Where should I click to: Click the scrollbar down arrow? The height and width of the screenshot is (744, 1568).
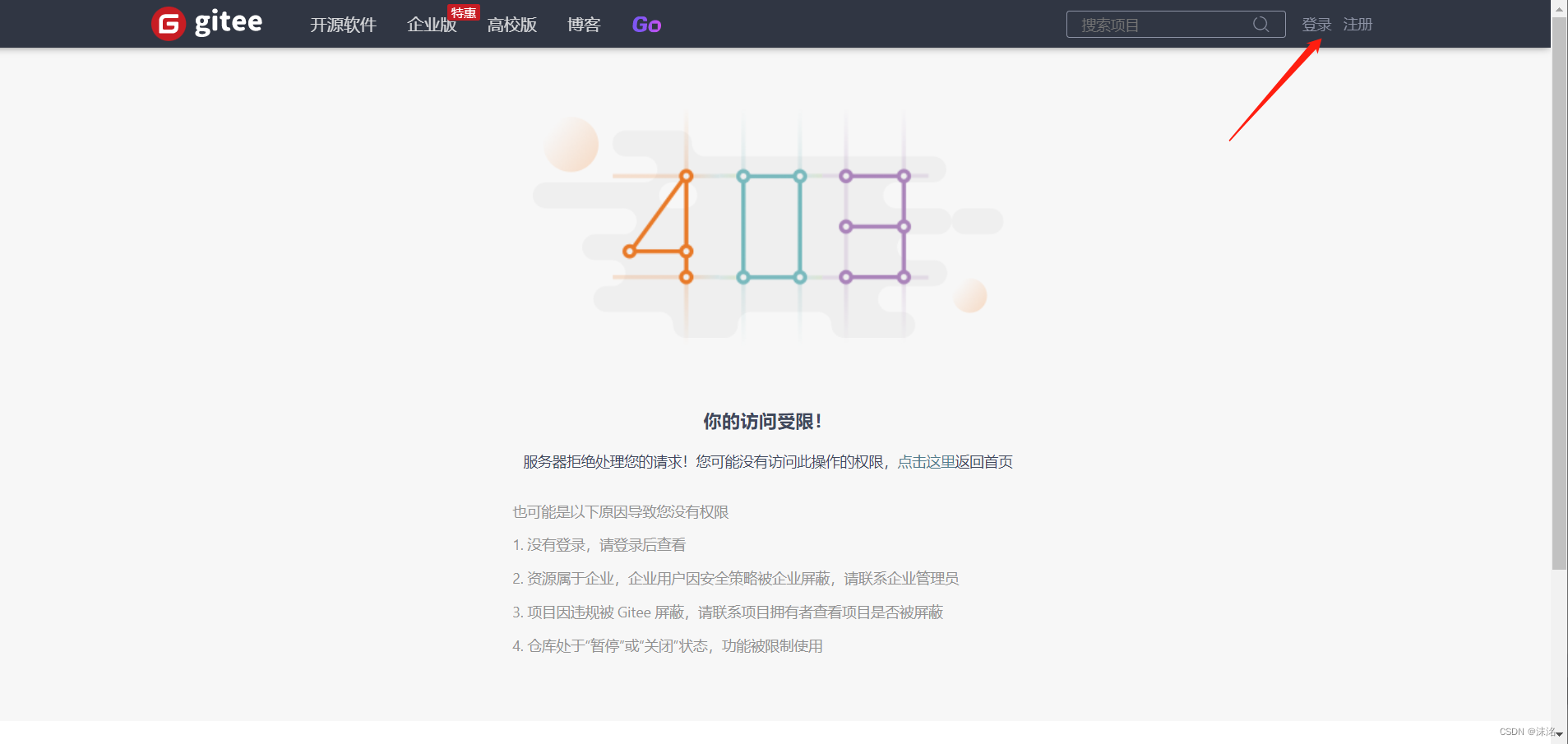tap(1559, 734)
